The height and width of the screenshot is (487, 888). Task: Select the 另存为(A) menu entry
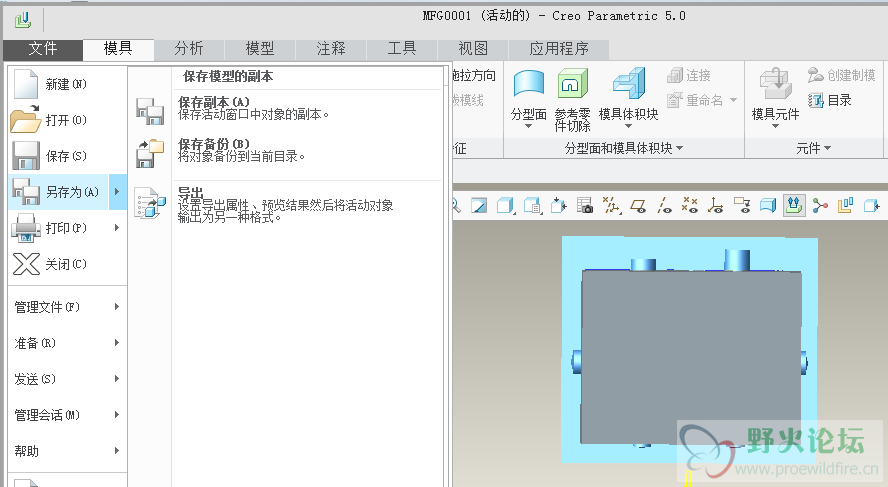(68, 192)
